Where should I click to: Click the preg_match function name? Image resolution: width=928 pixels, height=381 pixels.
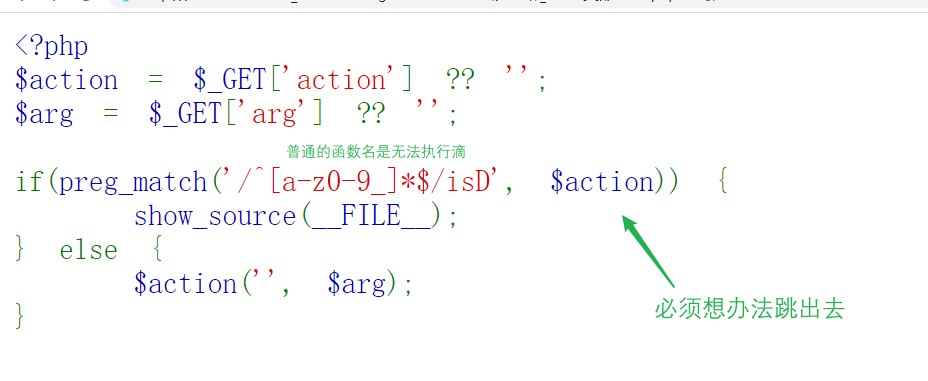[133, 182]
